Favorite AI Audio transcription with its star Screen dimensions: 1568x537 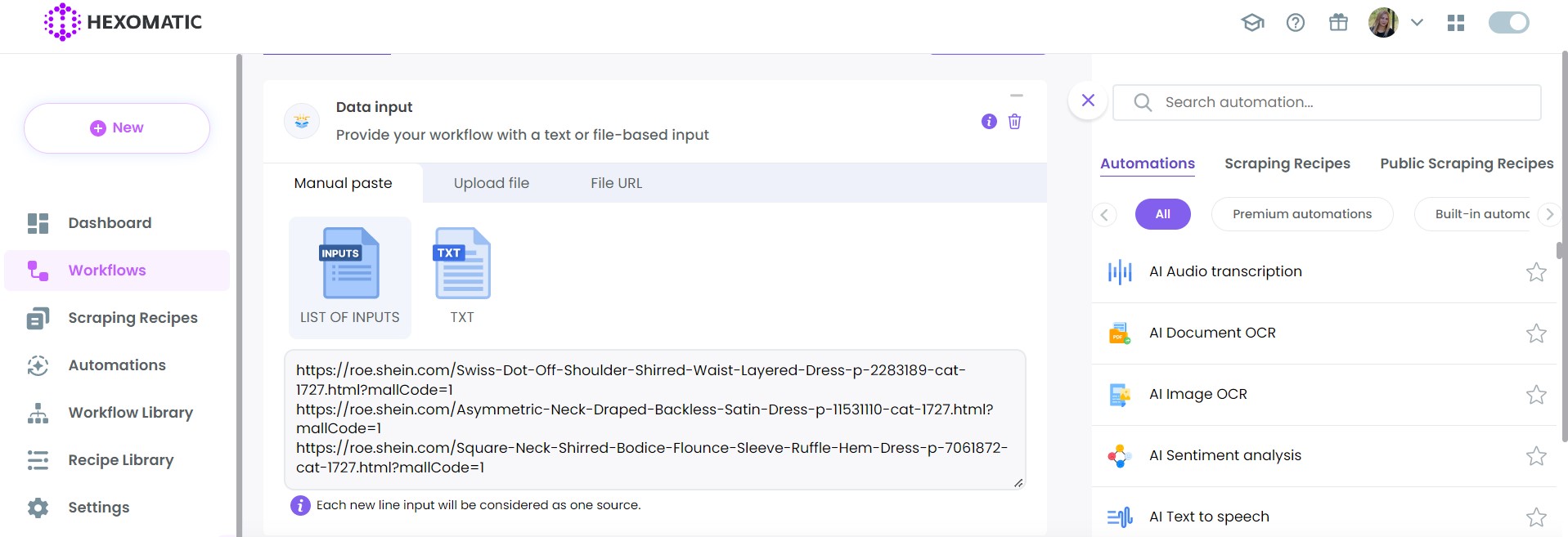1536,272
